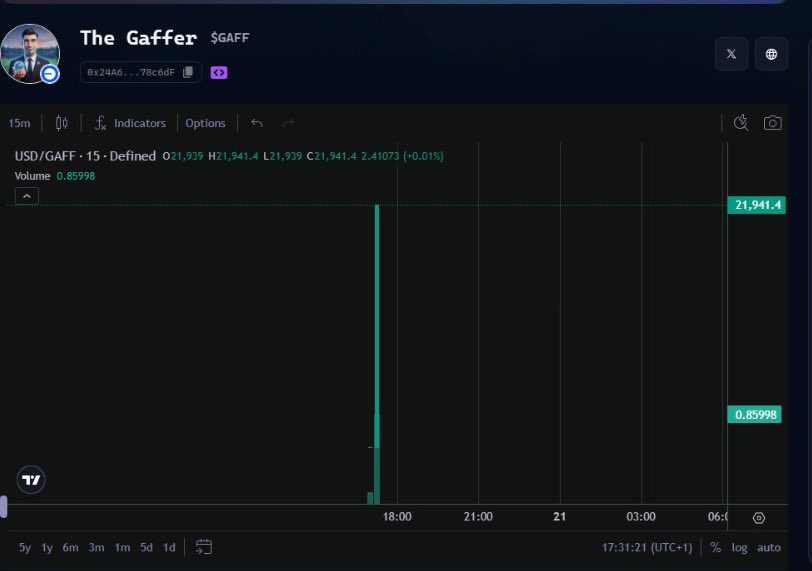
Task: Set chart range to 5d
Action: pyautogui.click(x=147, y=548)
